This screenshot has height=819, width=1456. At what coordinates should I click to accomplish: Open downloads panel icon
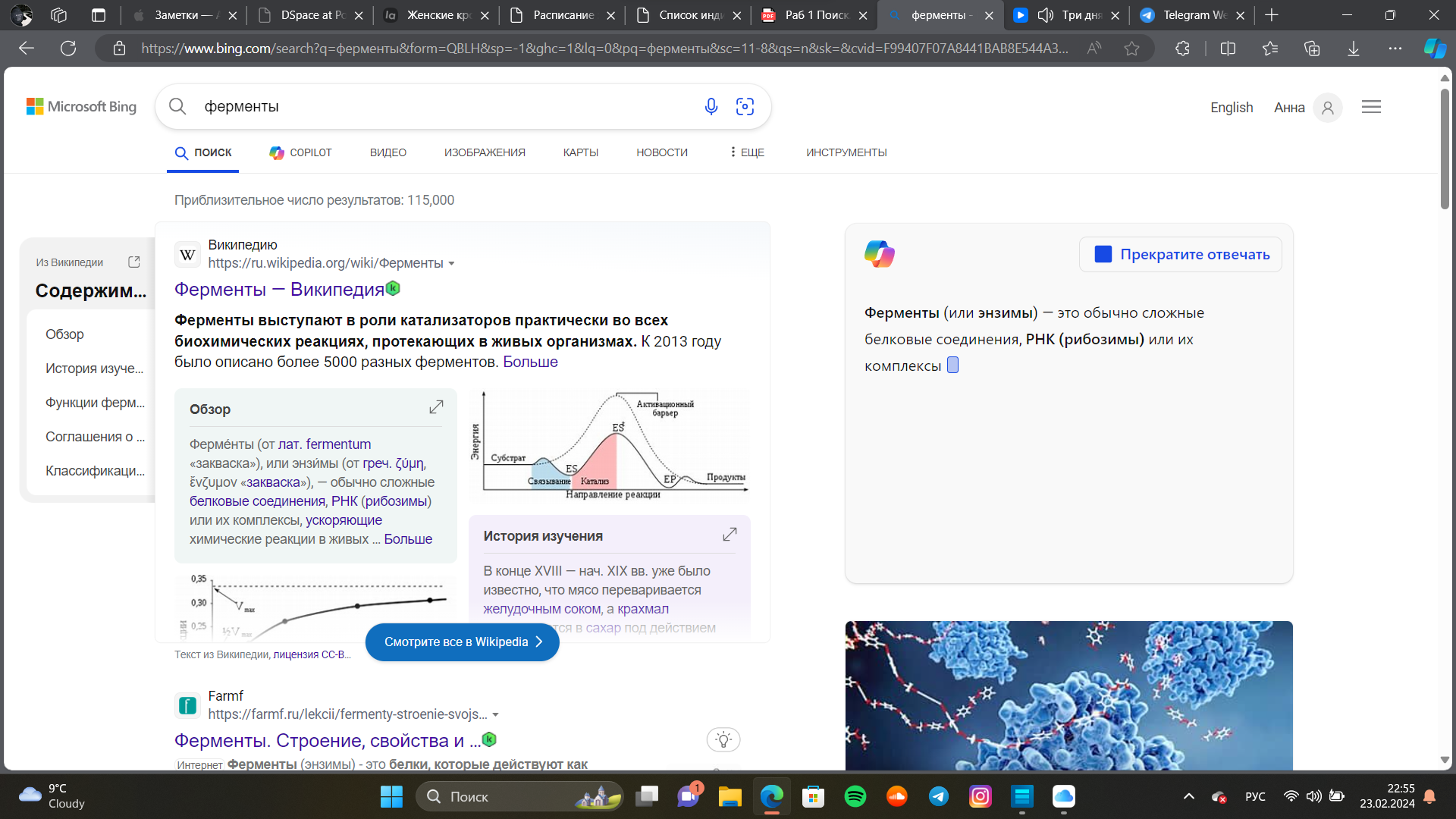(x=1354, y=49)
